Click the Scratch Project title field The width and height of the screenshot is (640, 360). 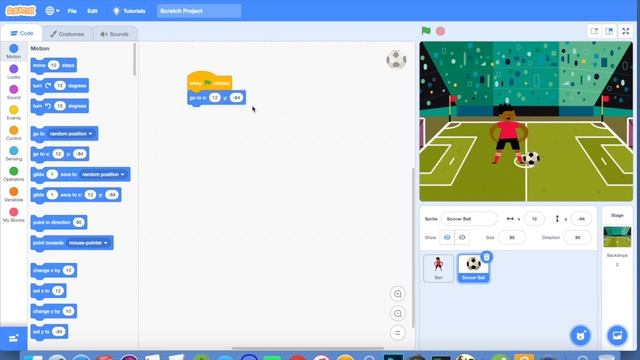pyautogui.click(x=199, y=11)
